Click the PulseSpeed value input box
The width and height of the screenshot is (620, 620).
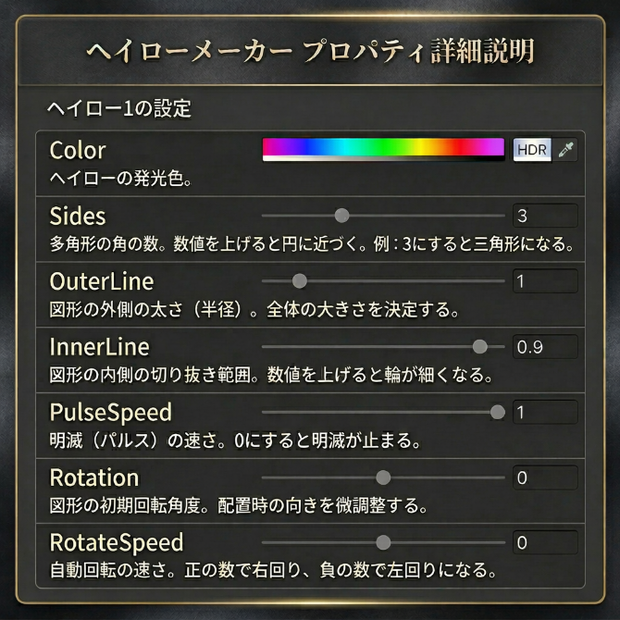point(545,412)
